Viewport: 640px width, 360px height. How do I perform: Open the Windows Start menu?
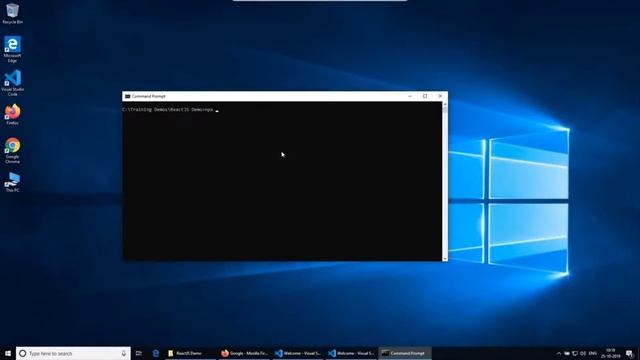coord(8,353)
